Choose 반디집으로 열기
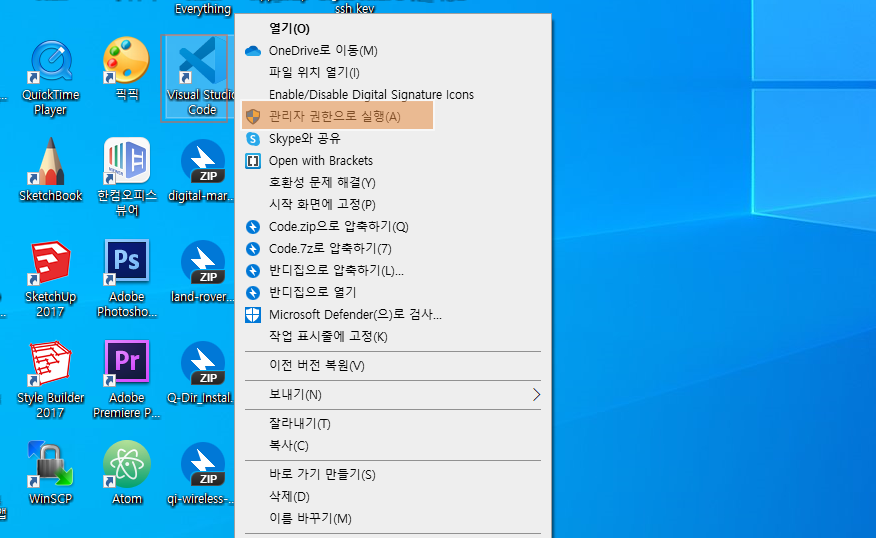Viewport: 876px width, 538px height. coord(393,292)
